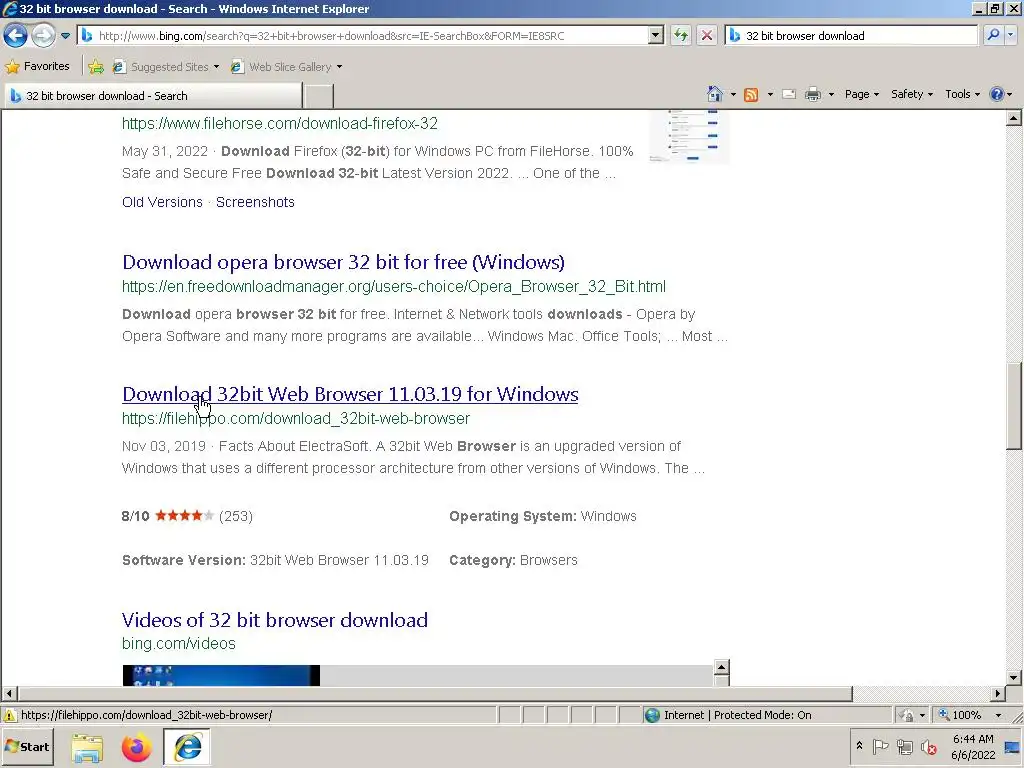Click the 100% zoom level button
The width and height of the screenshot is (1024, 768).
click(x=961, y=715)
